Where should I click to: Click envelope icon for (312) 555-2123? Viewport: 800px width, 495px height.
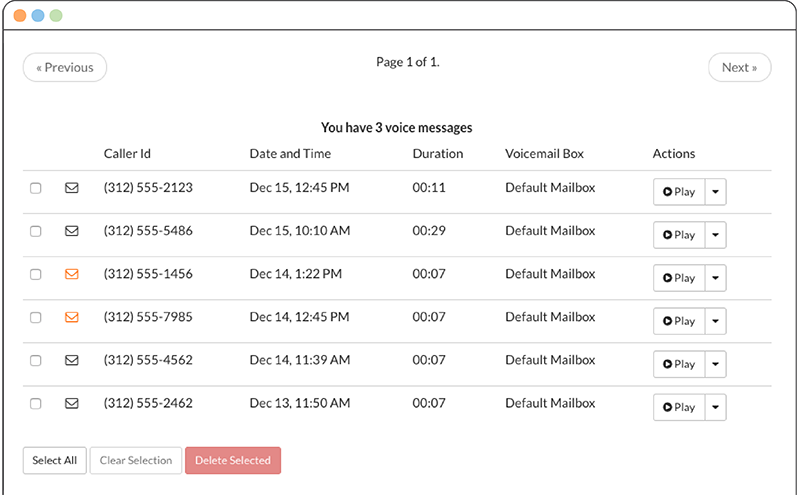tap(71, 188)
